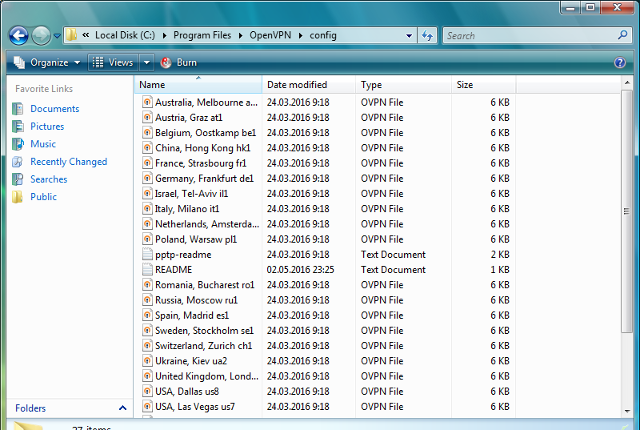Select the Romania, Bucharest ro1 file icon
Screen dimensions: 640x430
147,285
